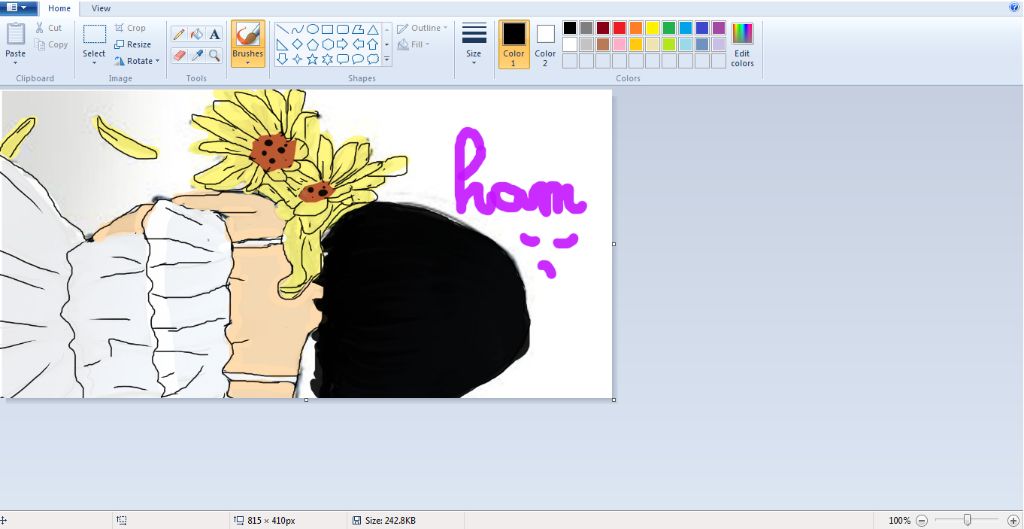Choose the Four-point star shape
This screenshot has width=1024, height=529.
298,59
